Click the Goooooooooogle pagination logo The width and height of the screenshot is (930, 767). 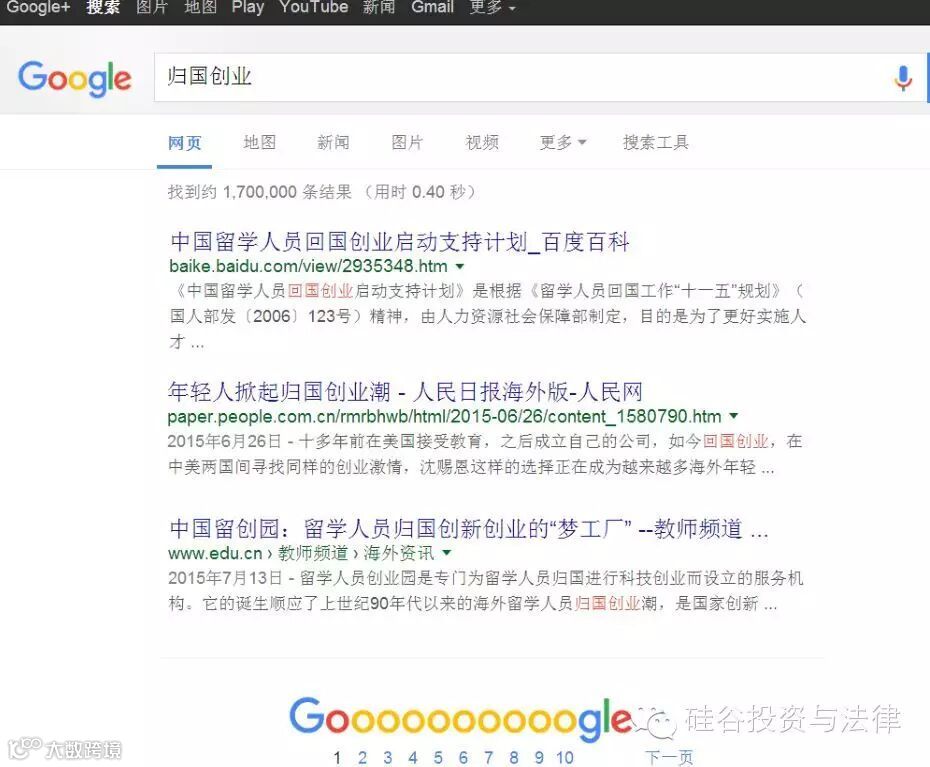[x=461, y=718]
